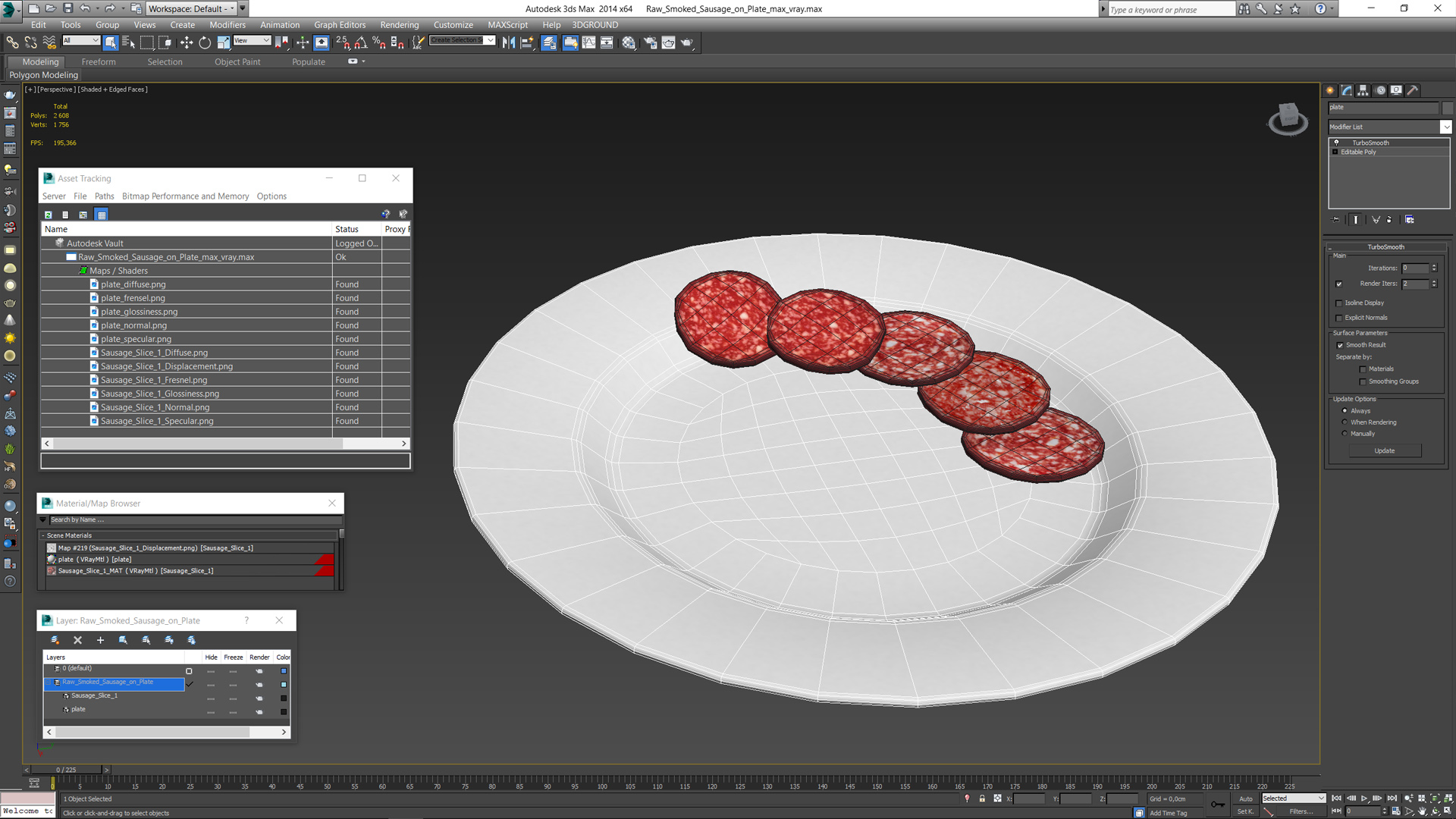Switch to the Freeform ribbon tab
Viewport: 1456px width, 819px height.
pos(99,62)
